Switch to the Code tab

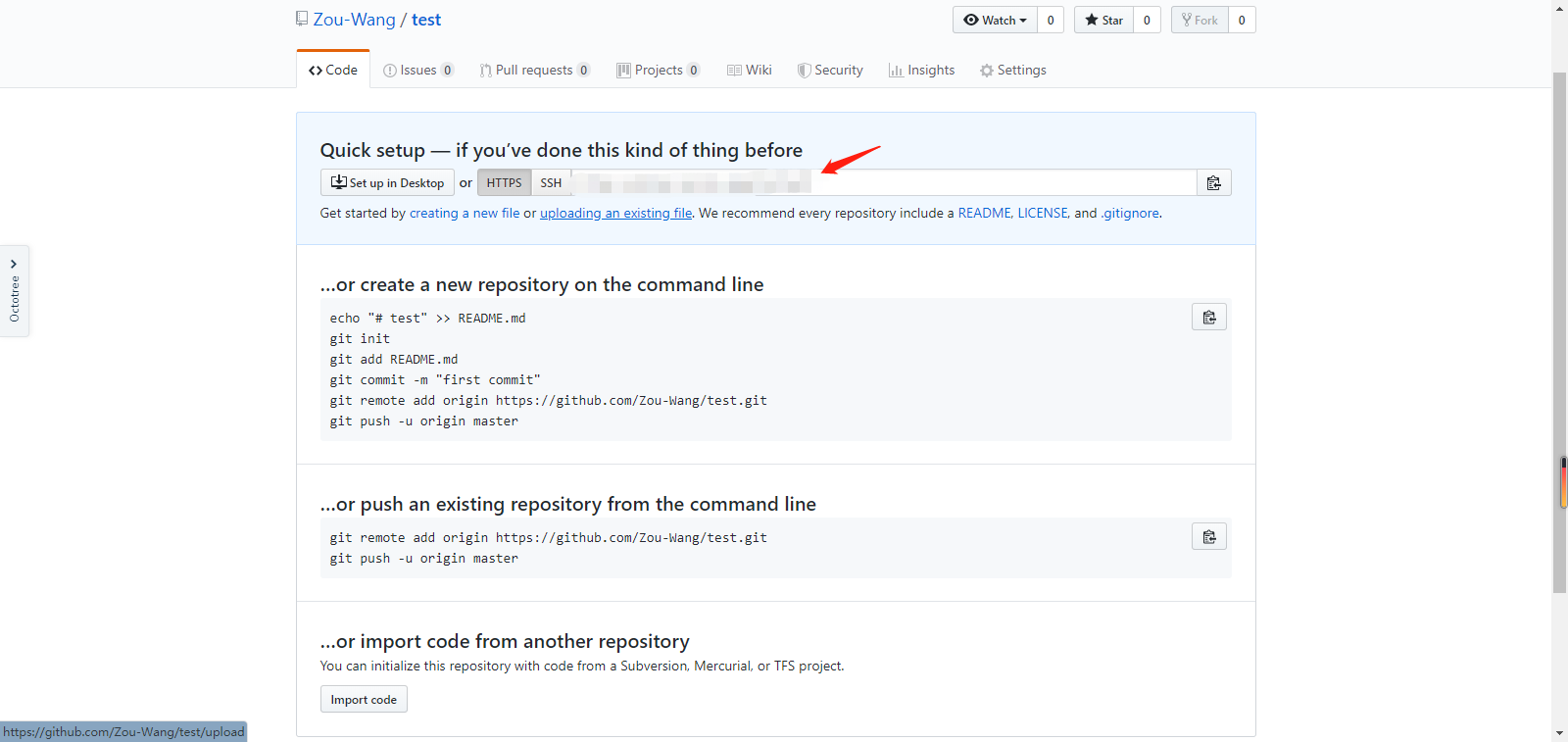[333, 70]
